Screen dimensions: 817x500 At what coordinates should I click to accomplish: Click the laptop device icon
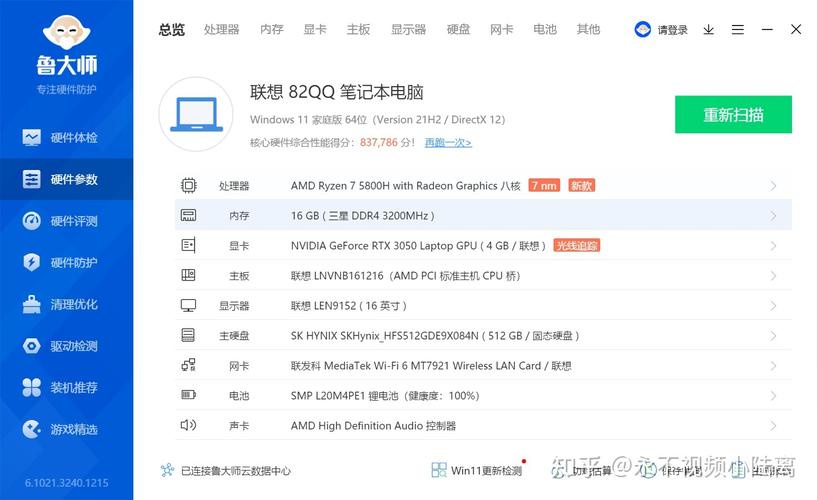click(x=196, y=115)
